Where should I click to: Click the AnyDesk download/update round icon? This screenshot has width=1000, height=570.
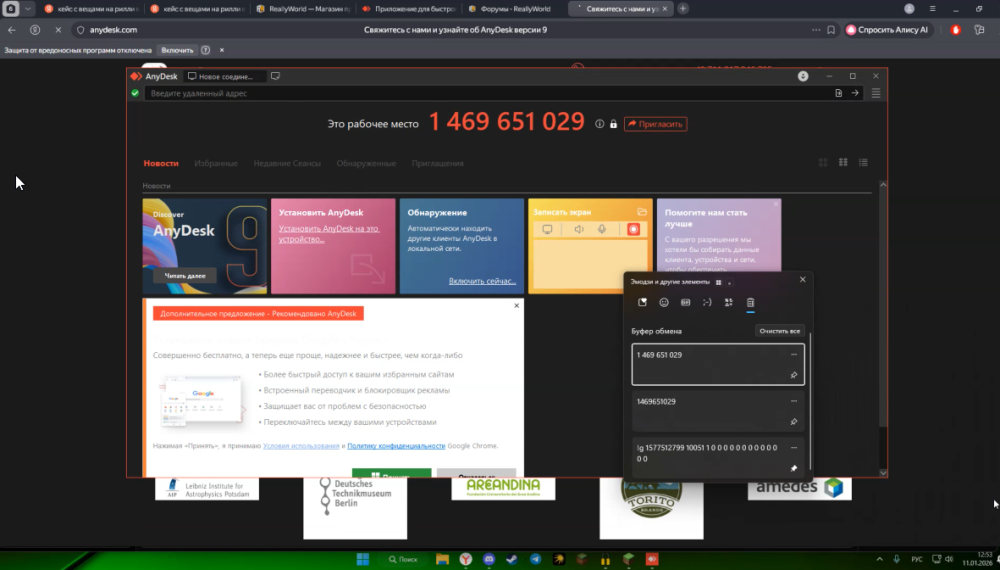803,76
